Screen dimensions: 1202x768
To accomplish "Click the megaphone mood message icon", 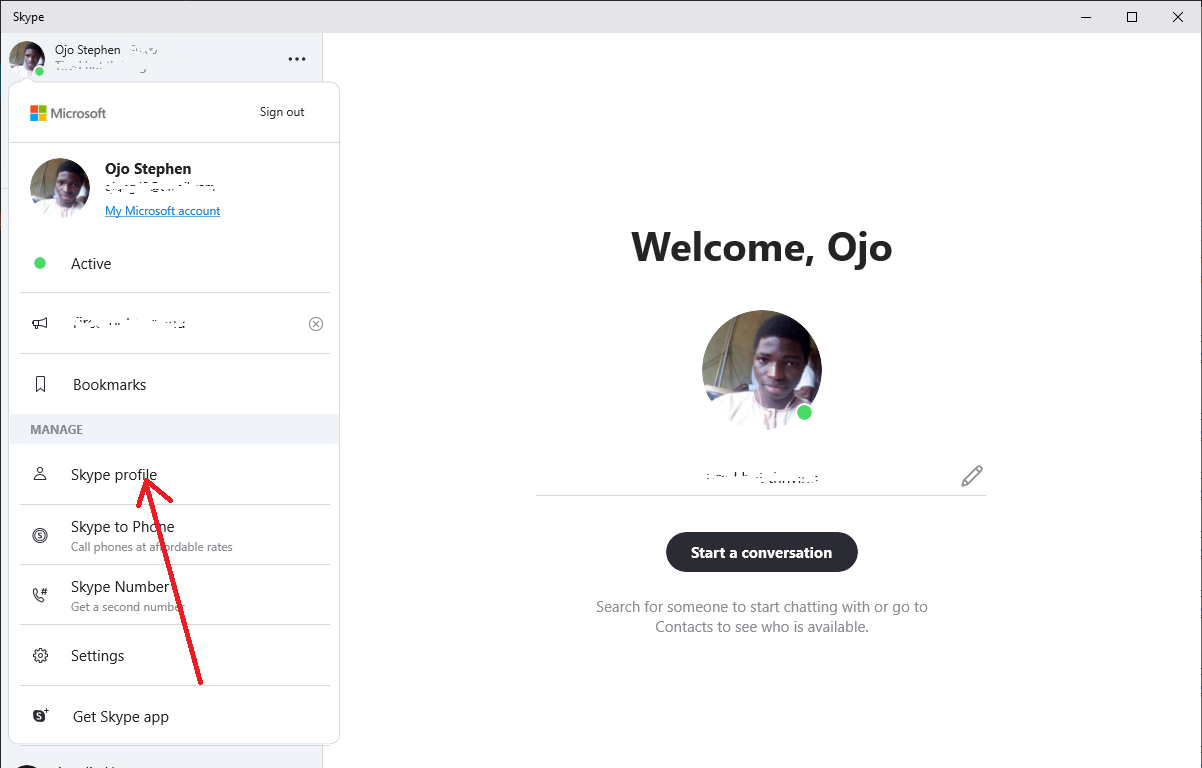I will tap(40, 324).
